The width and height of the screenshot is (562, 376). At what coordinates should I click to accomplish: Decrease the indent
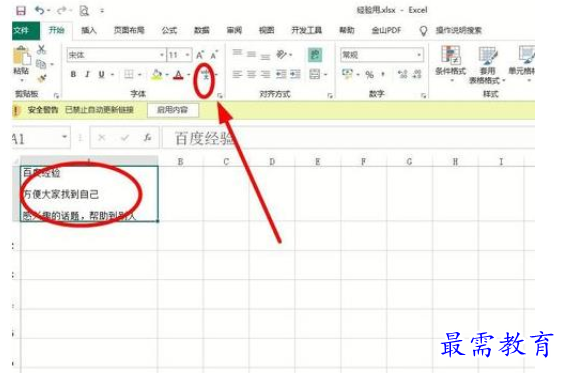(x=281, y=74)
